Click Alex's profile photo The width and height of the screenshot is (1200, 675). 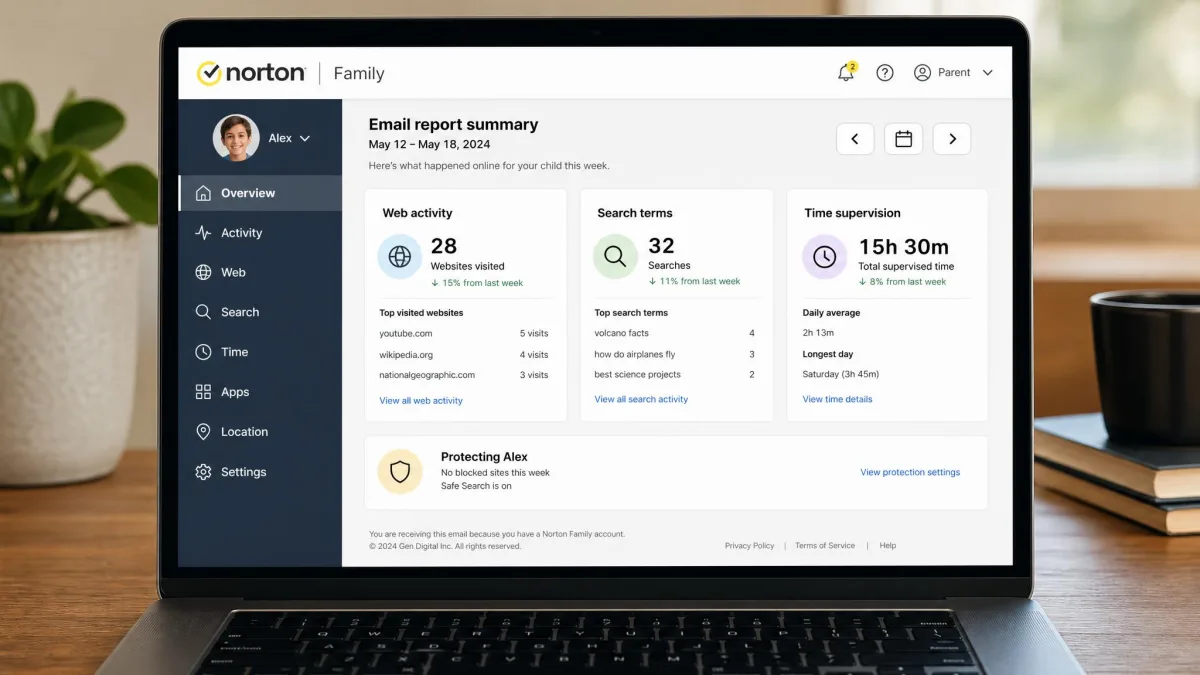click(x=236, y=138)
